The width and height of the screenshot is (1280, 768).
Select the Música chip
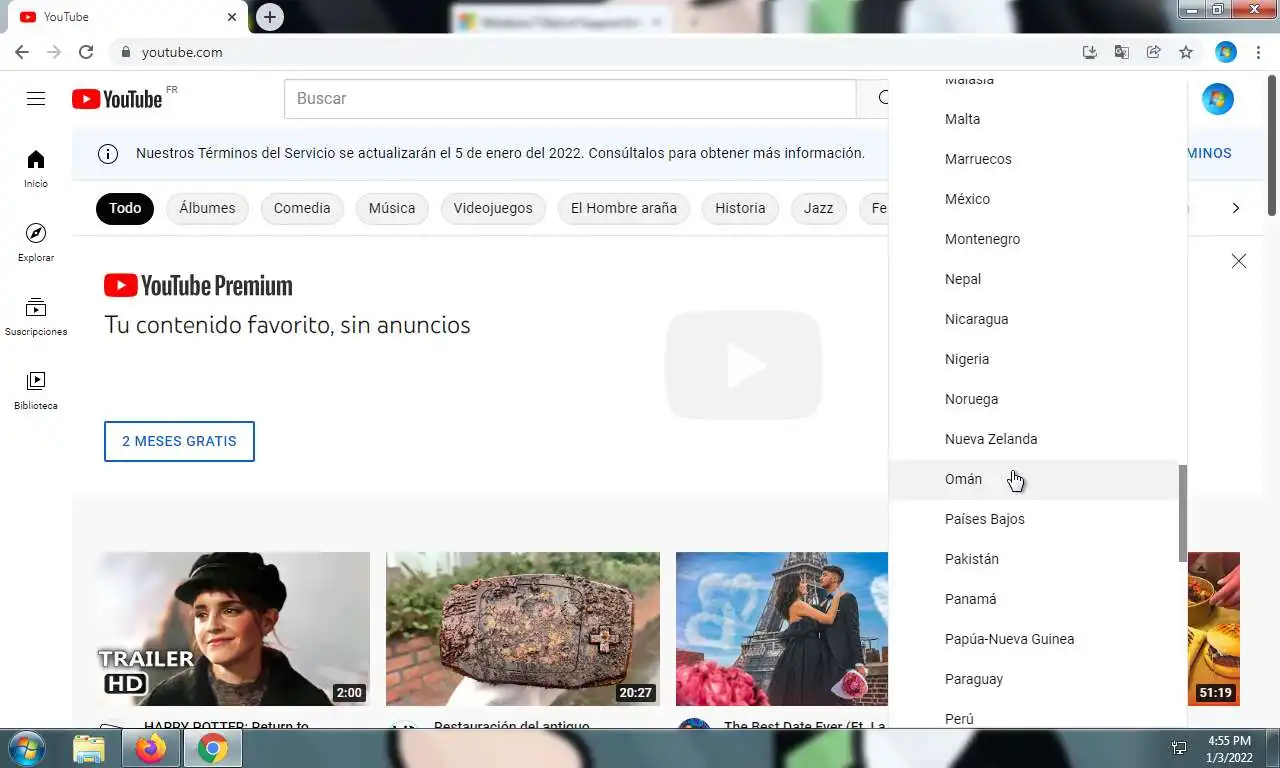[x=392, y=208]
